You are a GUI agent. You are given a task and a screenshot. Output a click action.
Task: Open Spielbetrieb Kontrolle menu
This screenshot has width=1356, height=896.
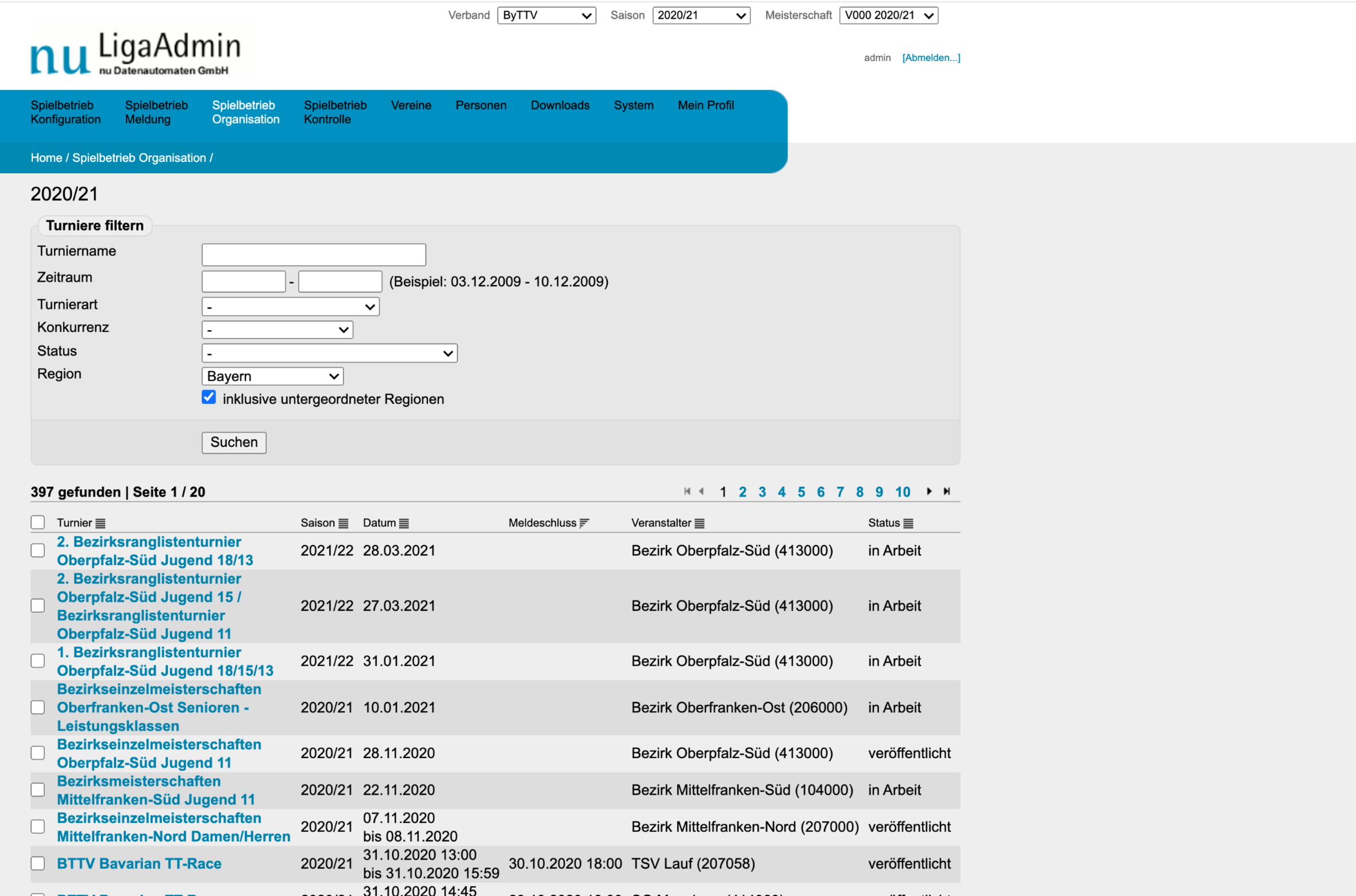(x=335, y=113)
